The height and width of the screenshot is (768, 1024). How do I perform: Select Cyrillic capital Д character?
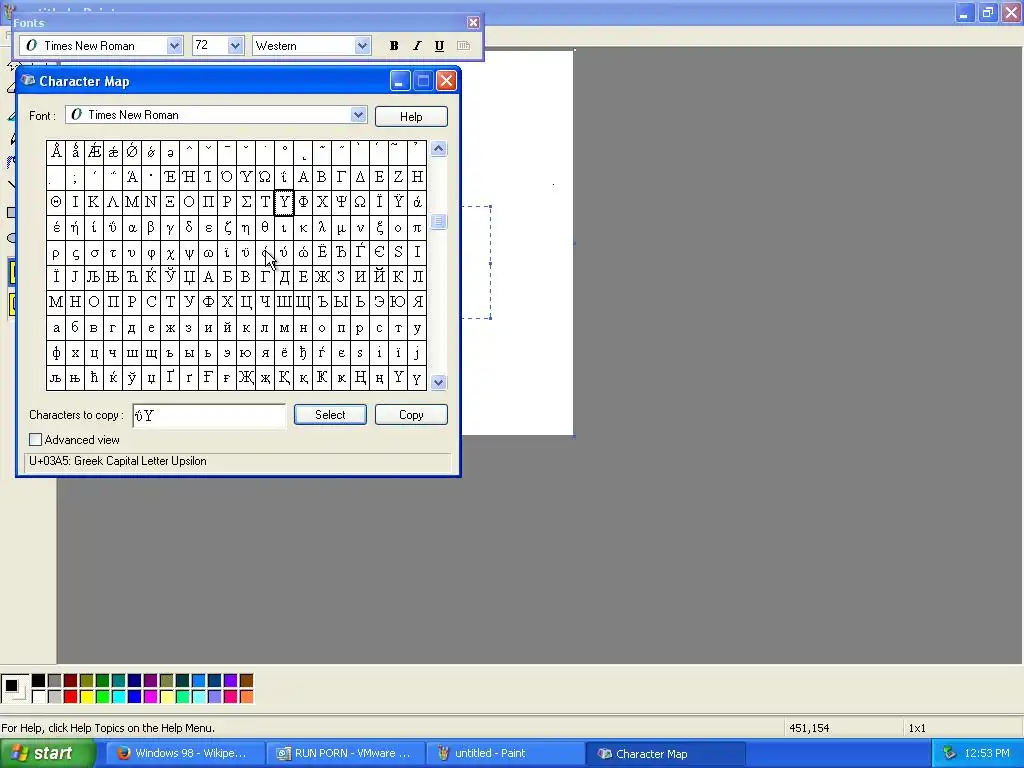[284, 277]
